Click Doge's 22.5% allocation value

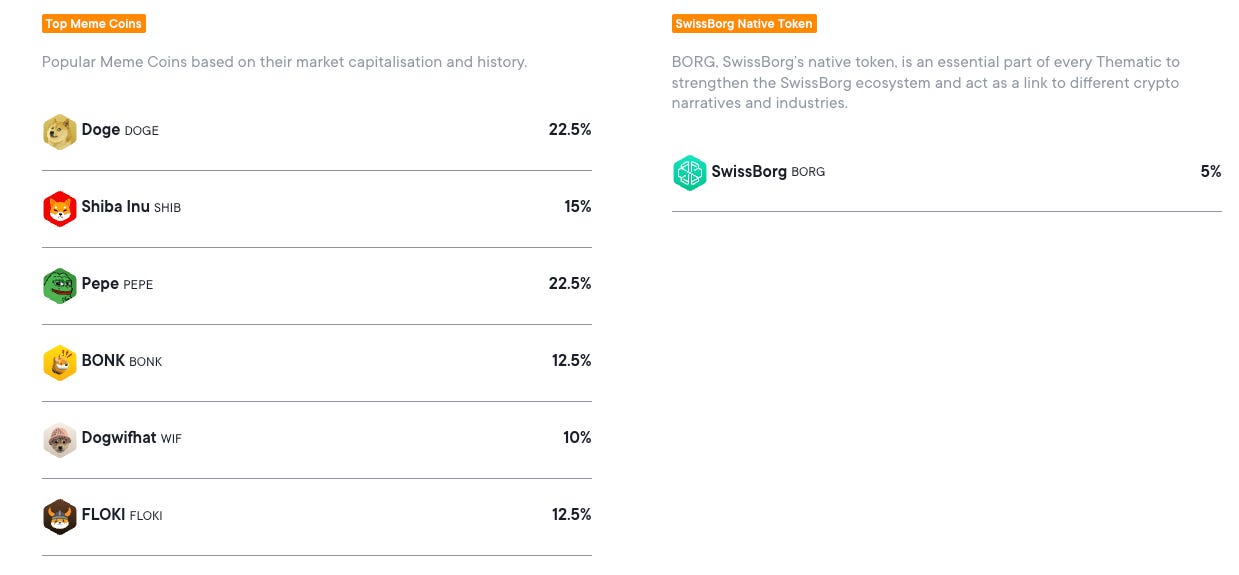[x=570, y=130]
